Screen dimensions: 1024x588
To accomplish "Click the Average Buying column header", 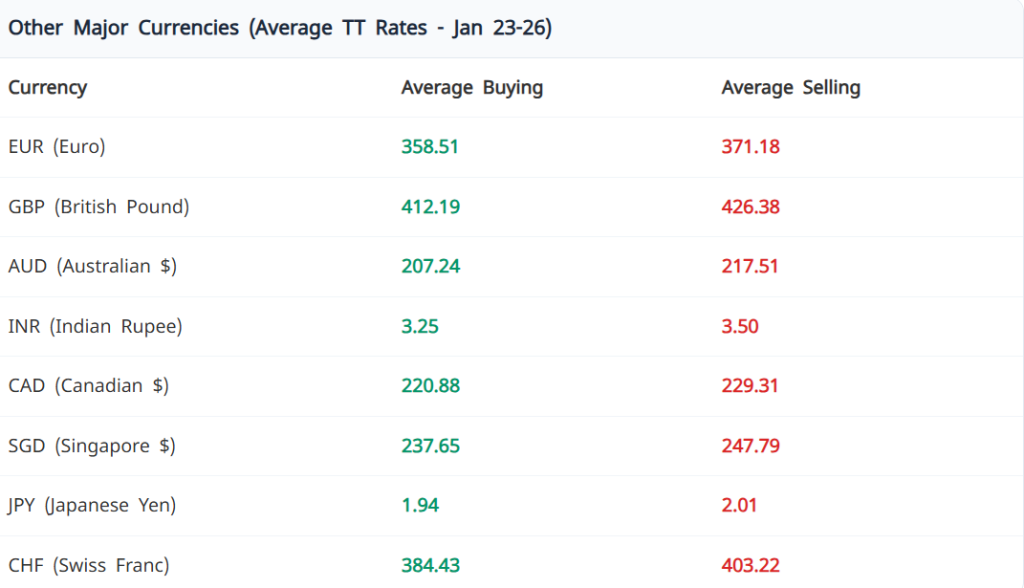I will tap(472, 88).
